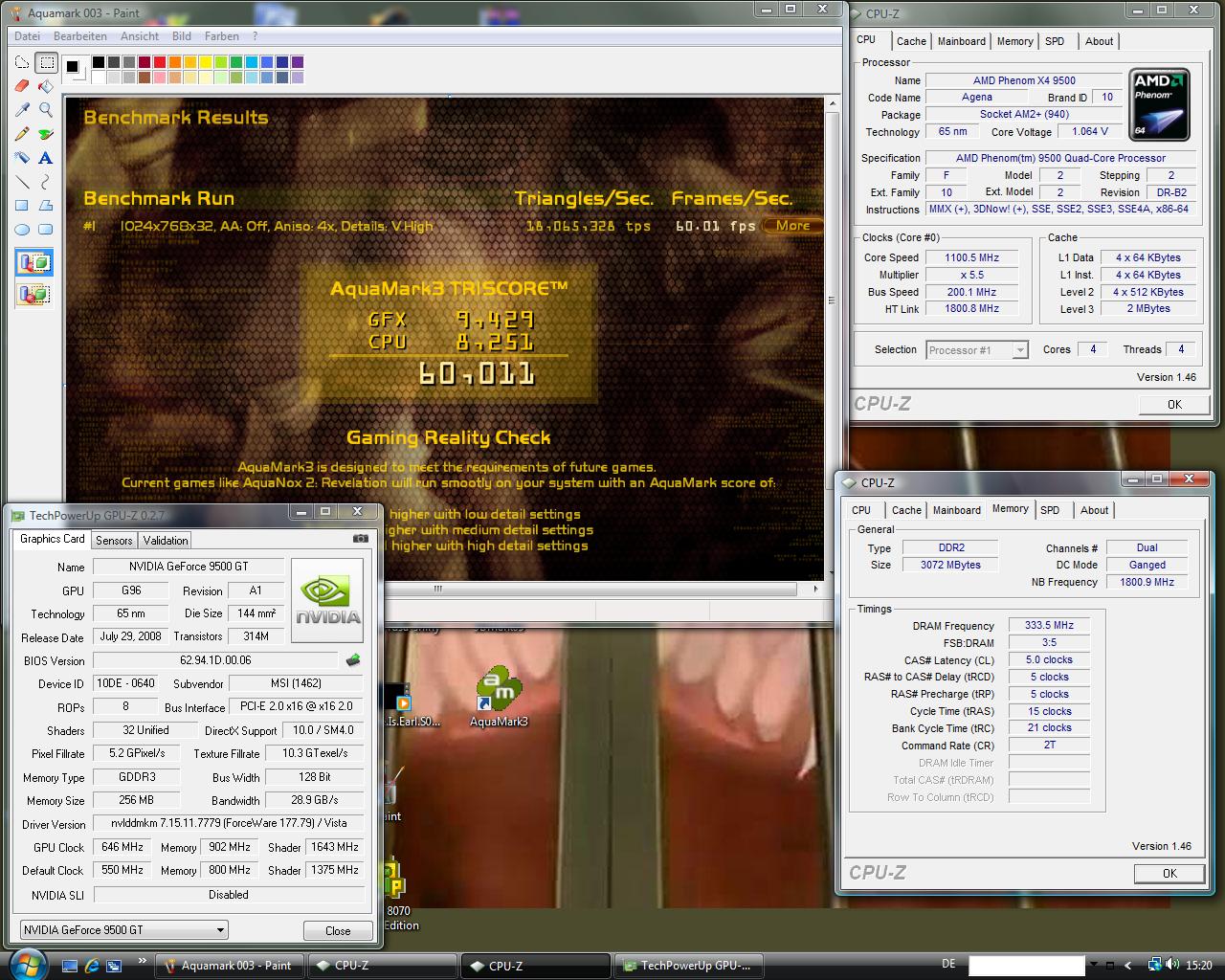
Task: Switch to Sensors tab in GPU-Z
Action: [x=114, y=541]
